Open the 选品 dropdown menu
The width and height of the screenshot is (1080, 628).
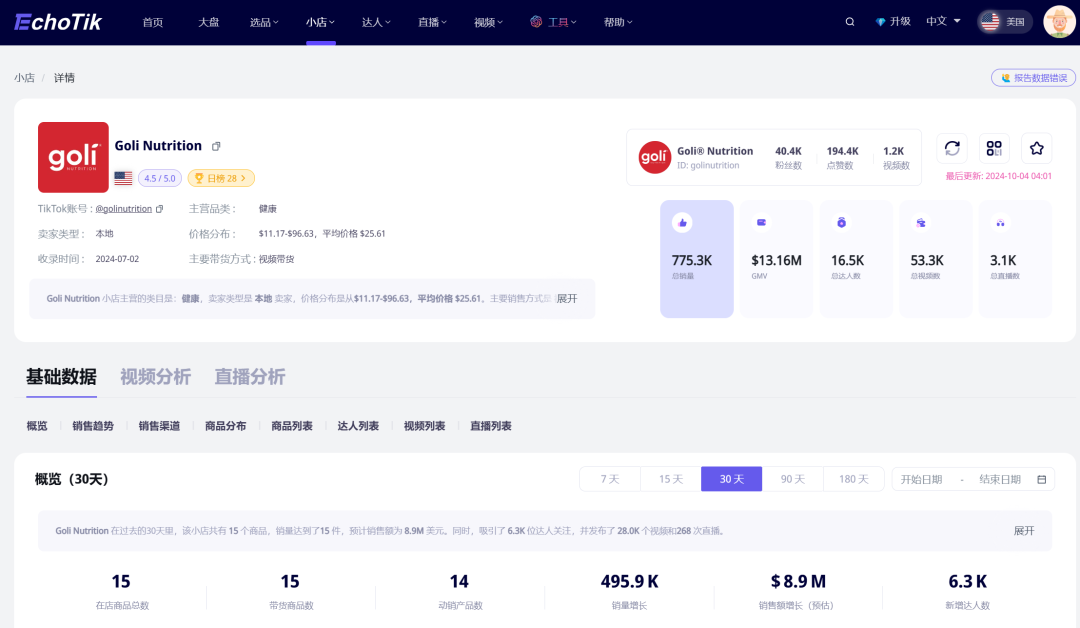(264, 22)
